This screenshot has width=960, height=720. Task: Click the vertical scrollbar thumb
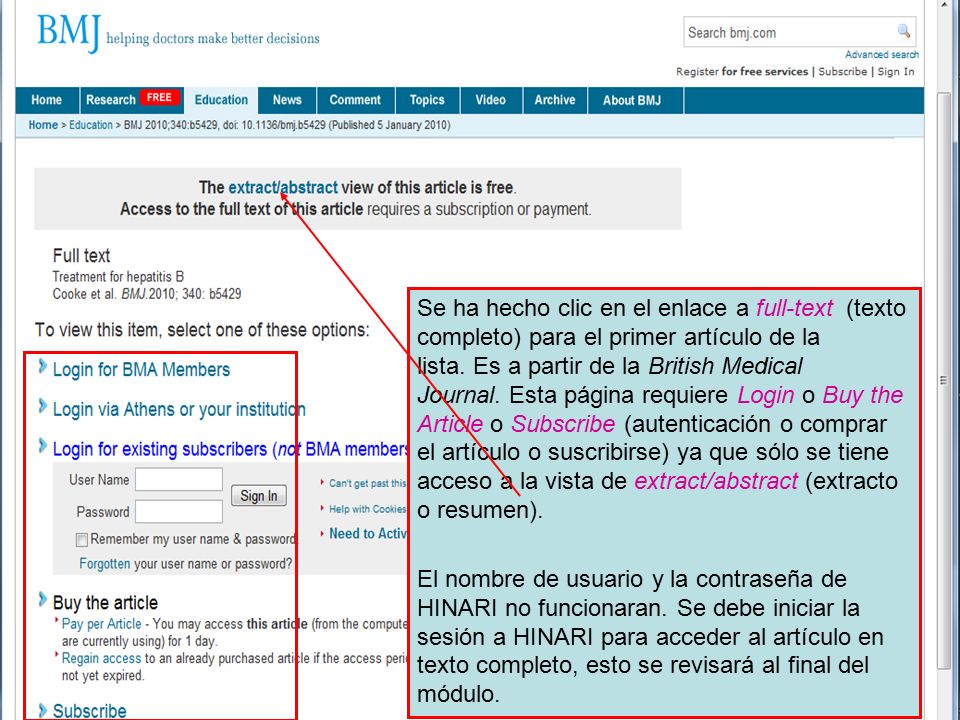pyautogui.click(x=943, y=380)
